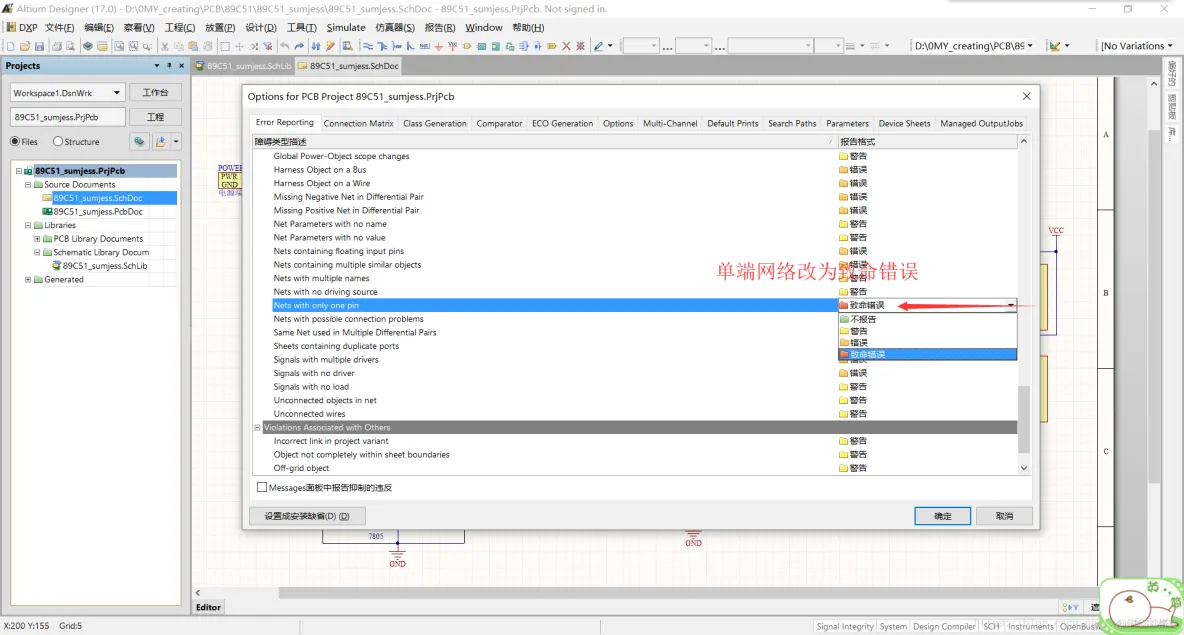The image size is (1184, 635).
Task: Select 89C51_sumjess.PcbDoc in project tree
Action: click(x=97, y=211)
